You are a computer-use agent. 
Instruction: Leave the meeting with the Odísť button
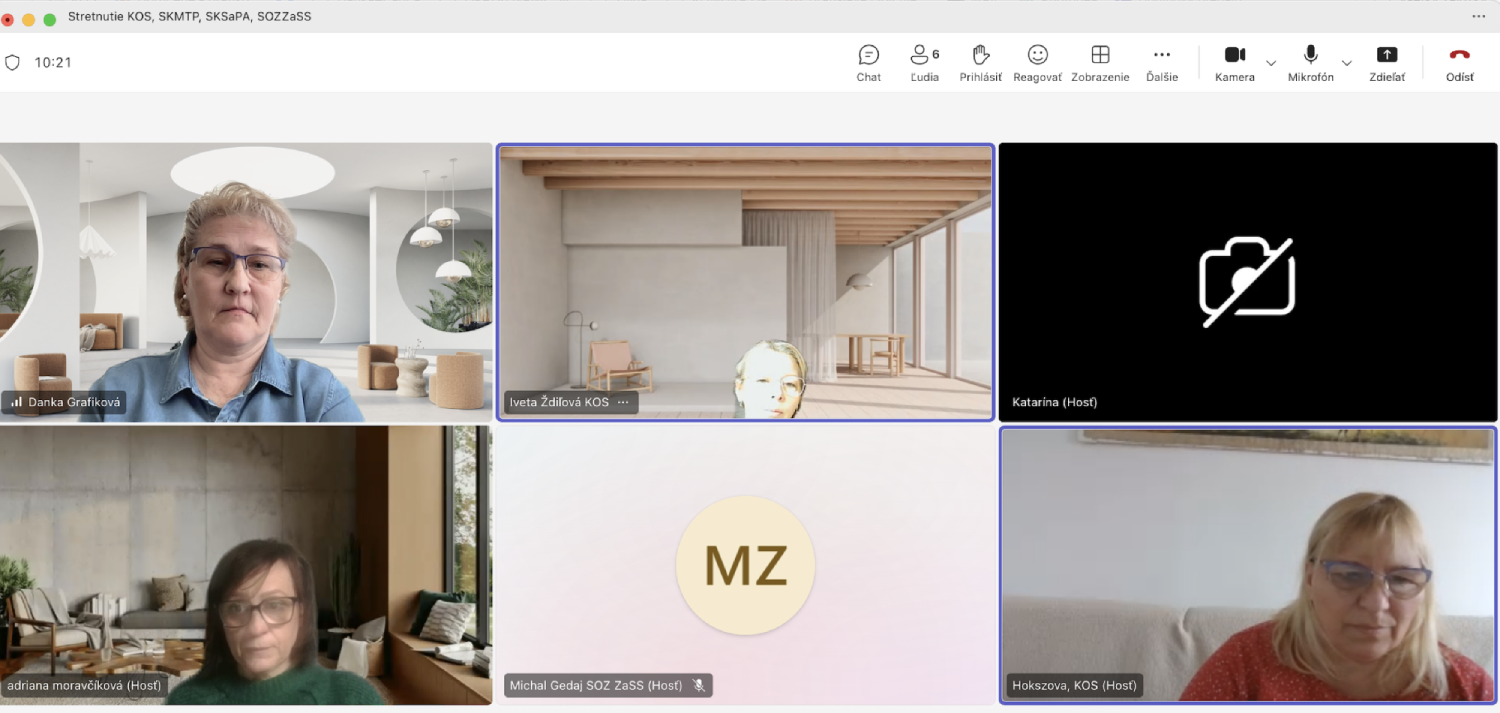[x=1459, y=62]
